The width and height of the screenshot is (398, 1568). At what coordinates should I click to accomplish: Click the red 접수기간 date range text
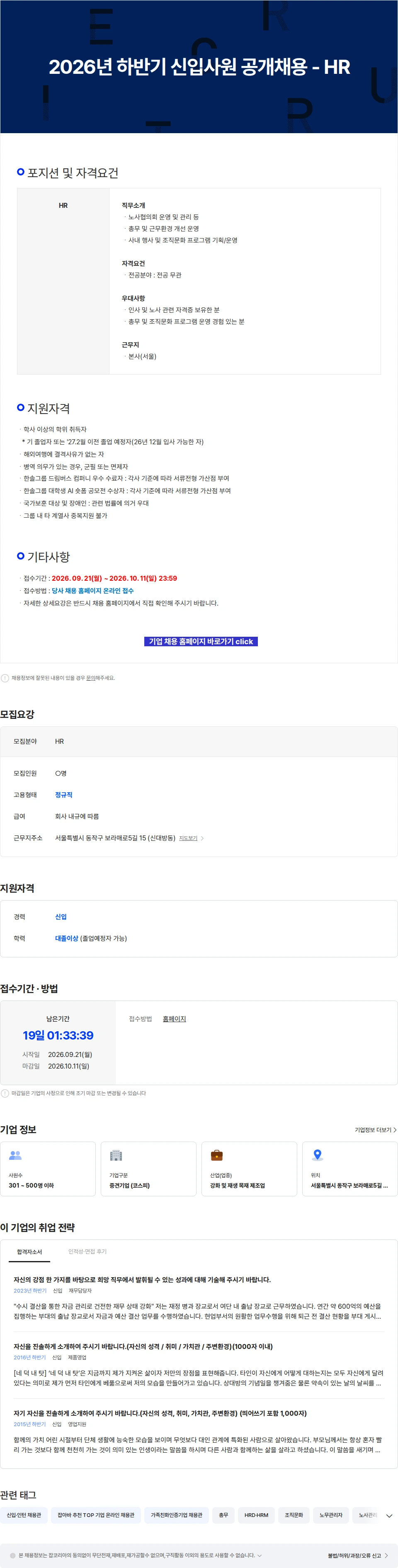click(114, 578)
